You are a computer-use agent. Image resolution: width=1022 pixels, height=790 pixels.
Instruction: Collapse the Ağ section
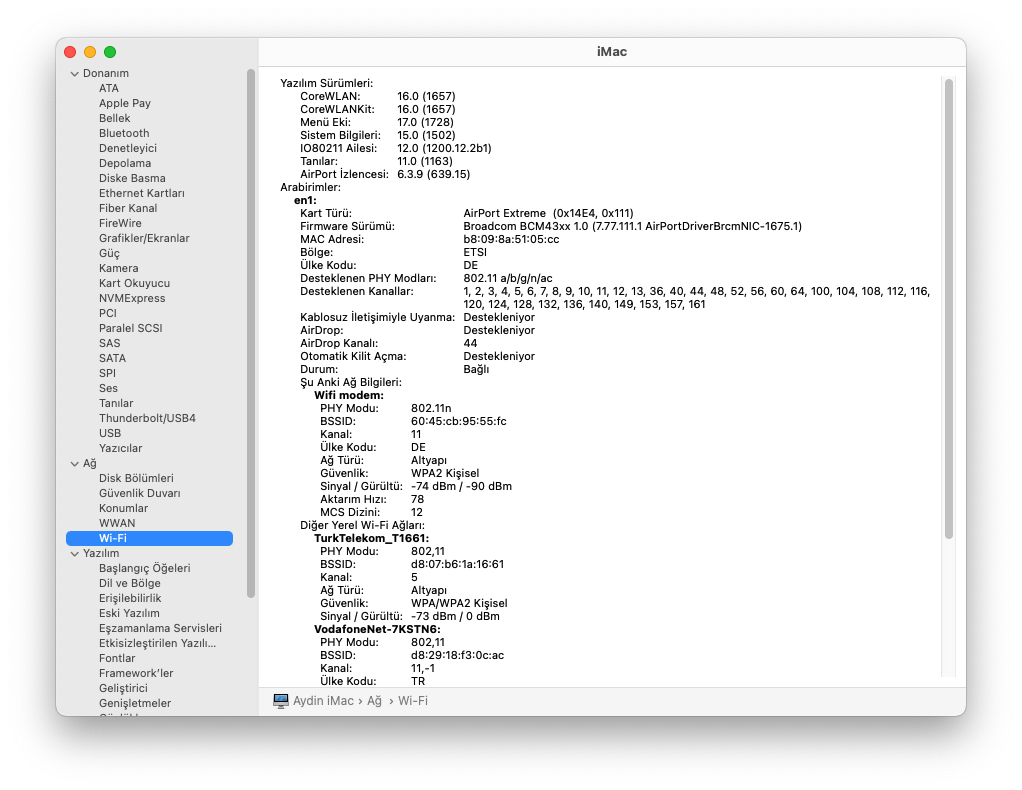point(74,463)
